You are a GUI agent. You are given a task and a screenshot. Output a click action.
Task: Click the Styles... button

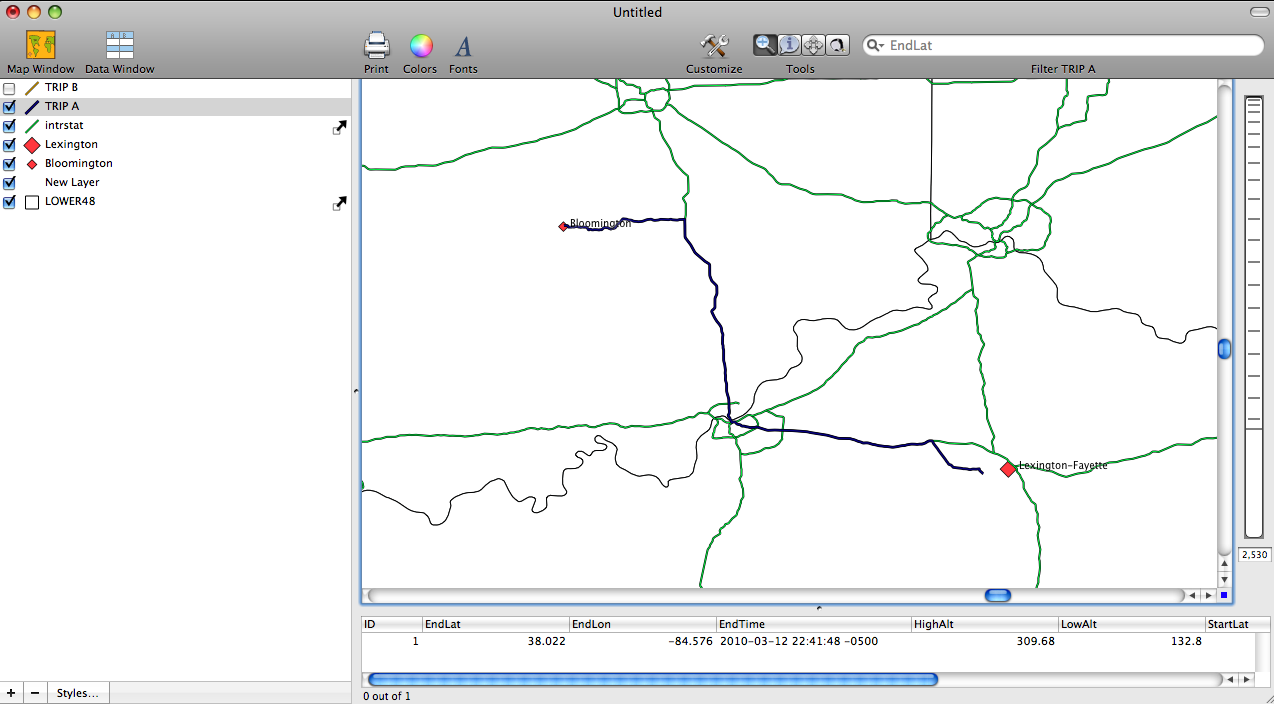78,693
